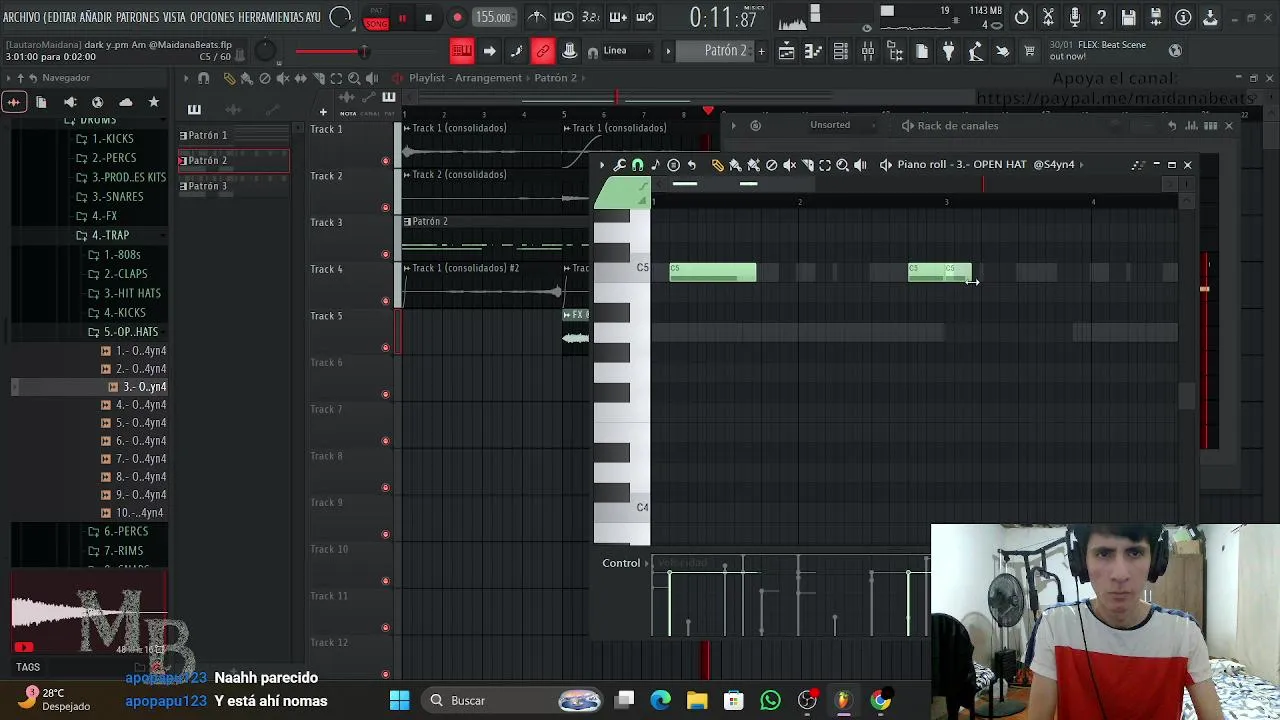
Task: Open the EDITAR menu
Action: click(x=60, y=17)
